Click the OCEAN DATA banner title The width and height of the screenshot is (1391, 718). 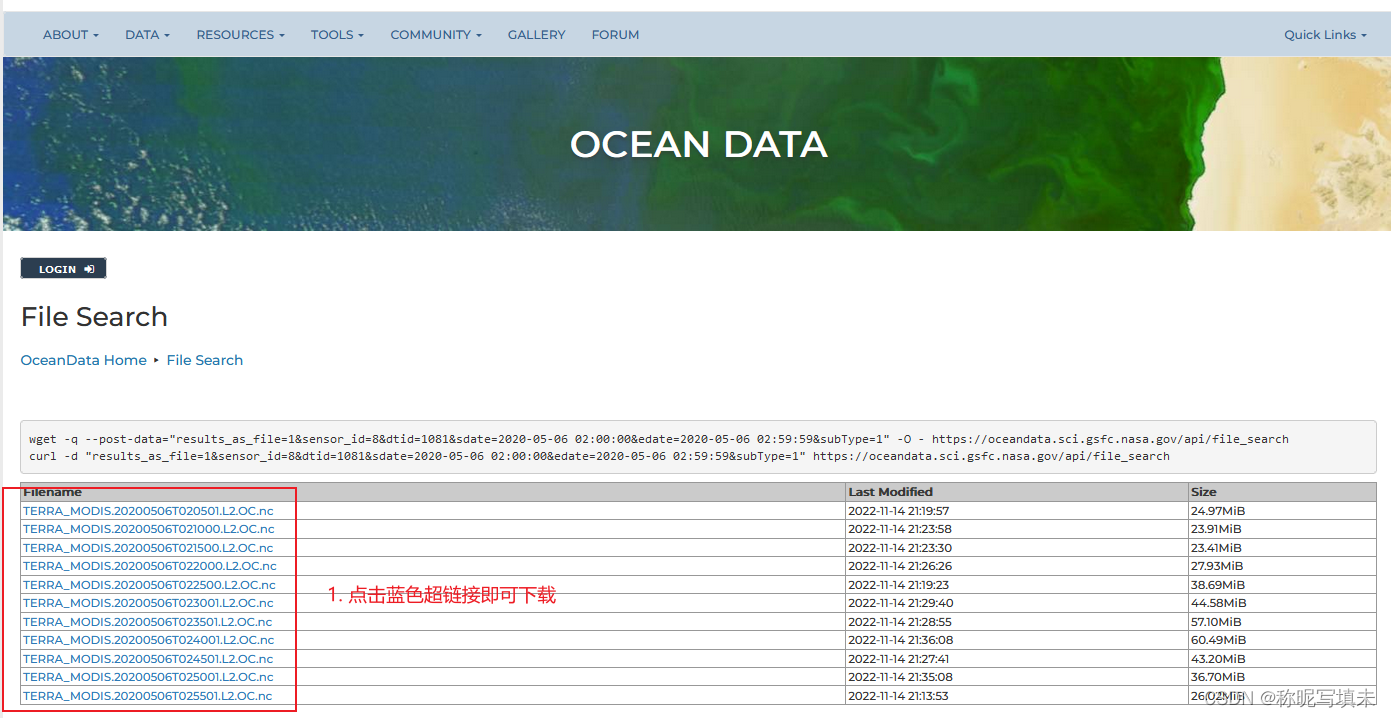(x=699, y=145)
